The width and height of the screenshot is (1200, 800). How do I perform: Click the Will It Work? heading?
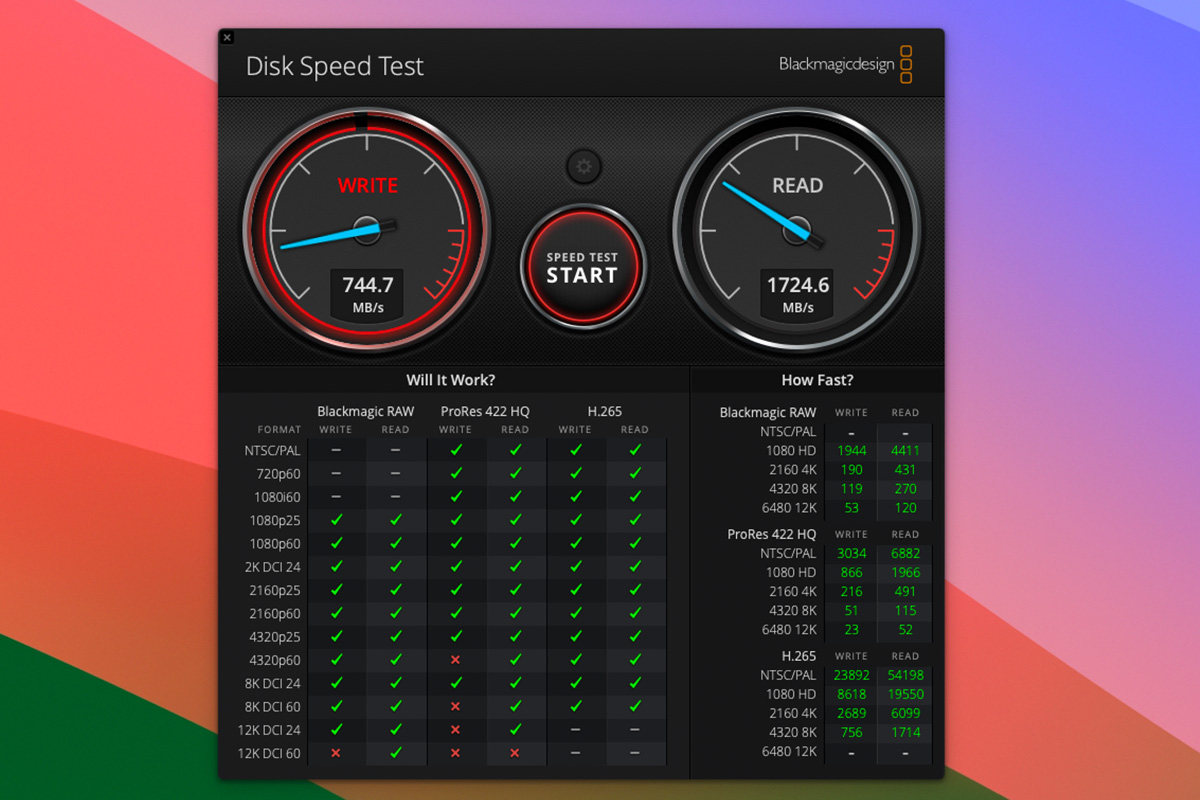(x=450, y=380)
